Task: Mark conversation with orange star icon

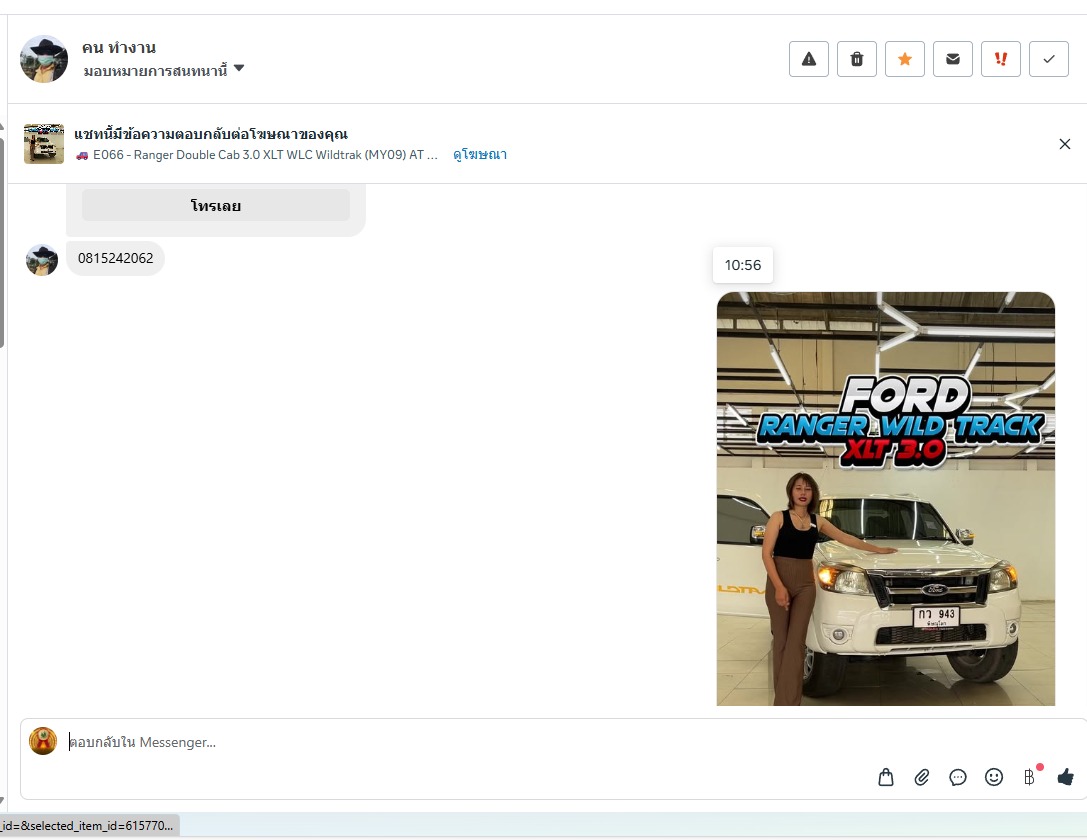Action: 905,59
